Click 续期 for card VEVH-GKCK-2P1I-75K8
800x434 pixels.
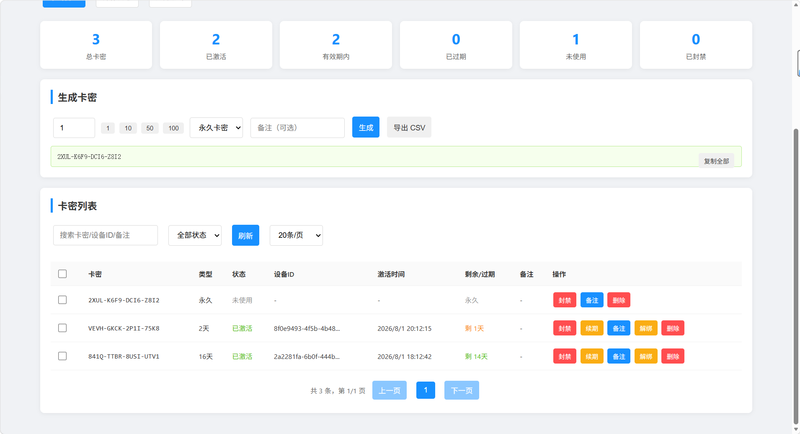(592, 328)
